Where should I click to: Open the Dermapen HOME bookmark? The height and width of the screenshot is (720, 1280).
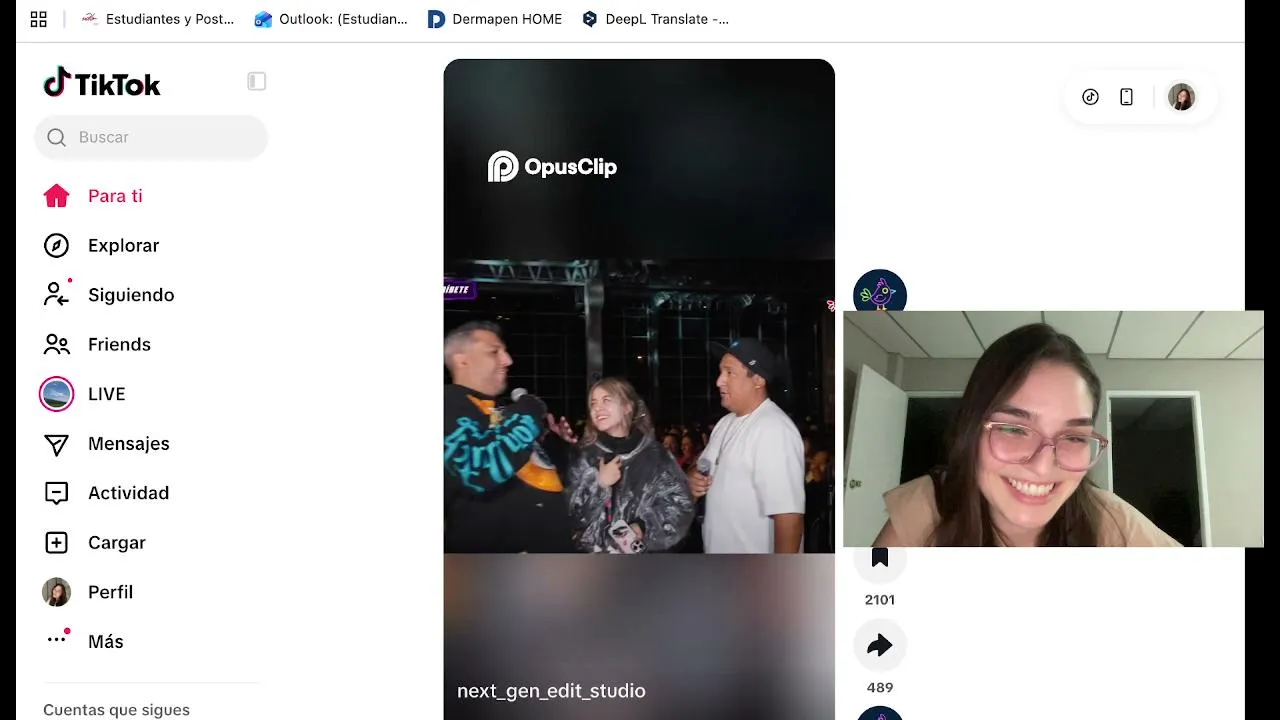pos(495,19)
